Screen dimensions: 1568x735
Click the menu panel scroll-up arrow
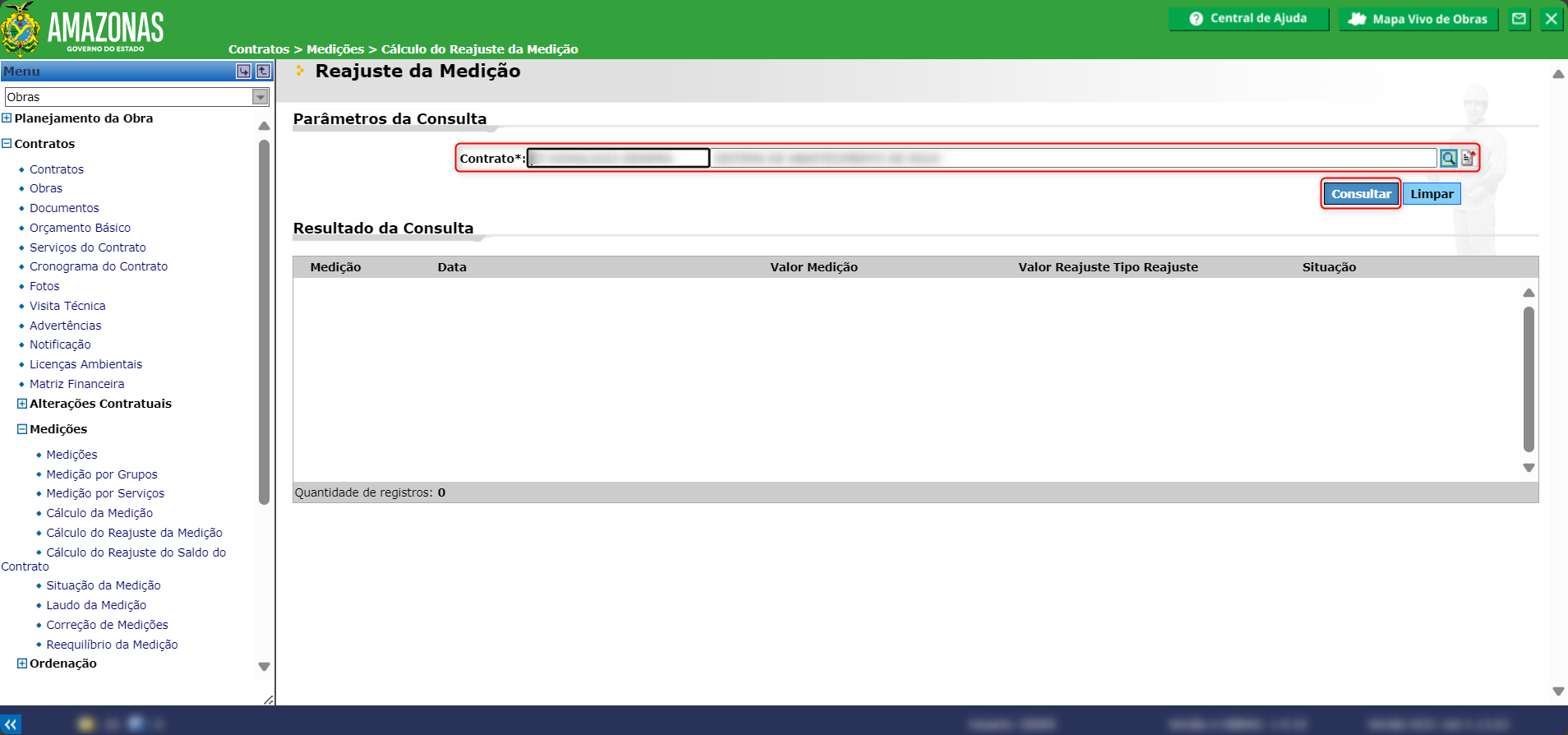pyautogui.click(x=264, y=126)
